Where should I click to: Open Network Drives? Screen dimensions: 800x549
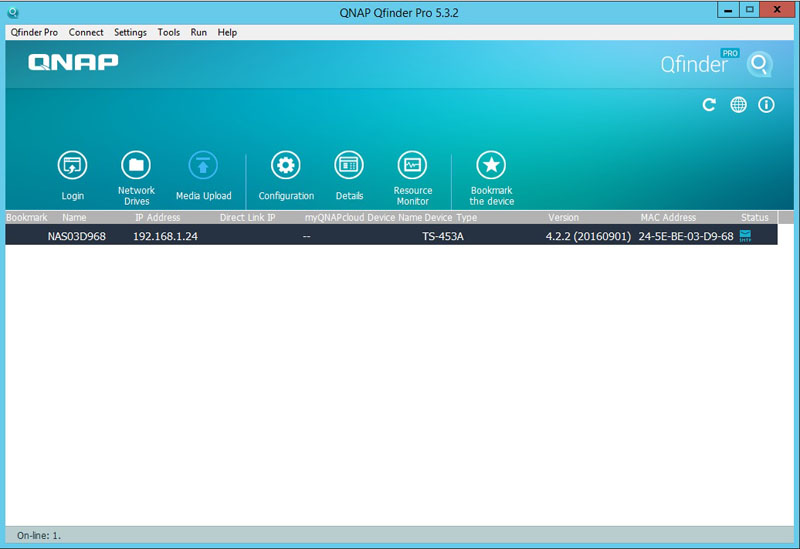click(x=136, y=166)
